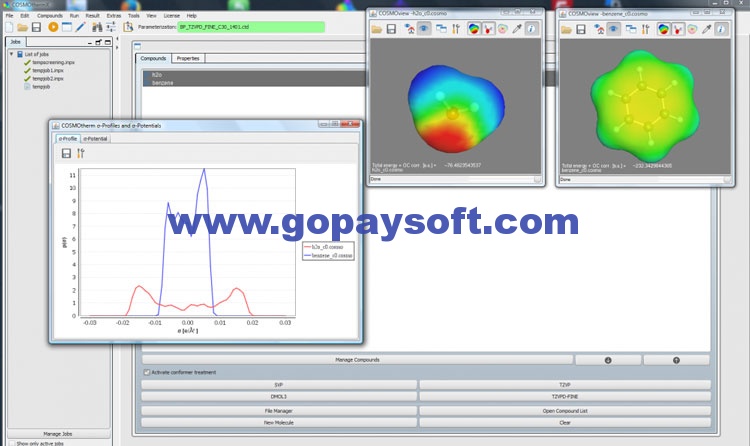Click the DMOL3 database button
Image resolution: width=750 pixels, height=446 pixels.
(279, 397)
